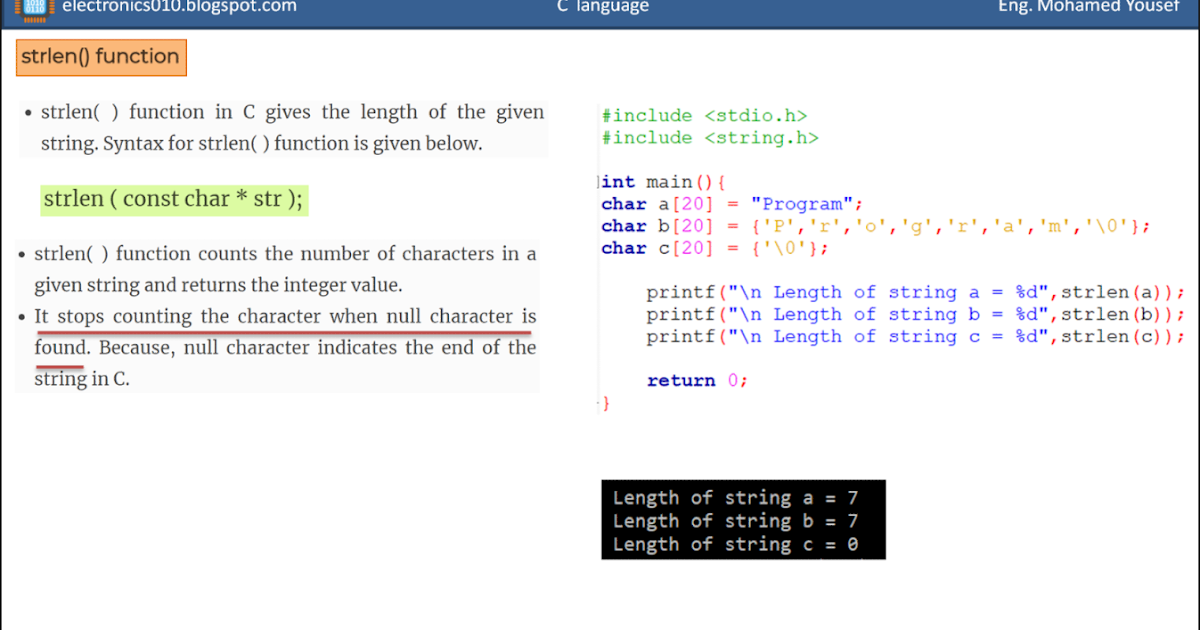Click the char a[20] = "Program" declaration
1200x630 pixels.
[x=731, y=204]
